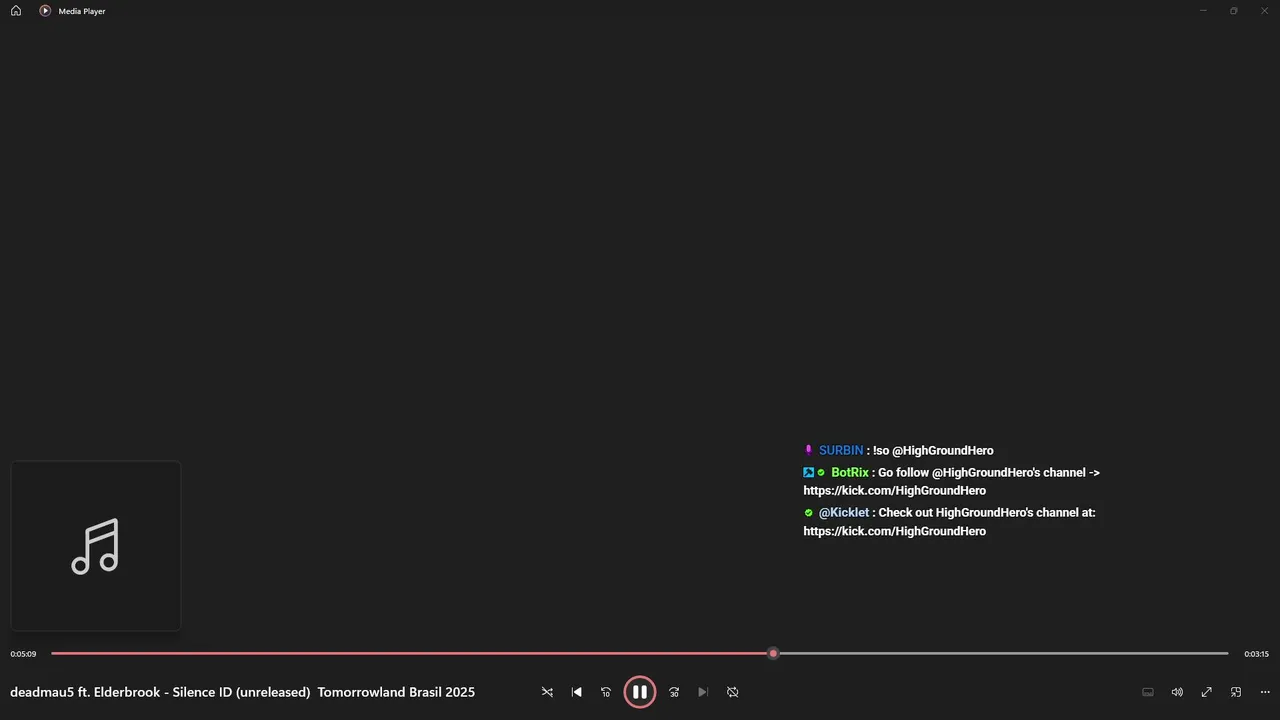The height and width of the screenshot is (720, 1280).
Task: Skip forward 30 seconds
Action: [674, 692]
